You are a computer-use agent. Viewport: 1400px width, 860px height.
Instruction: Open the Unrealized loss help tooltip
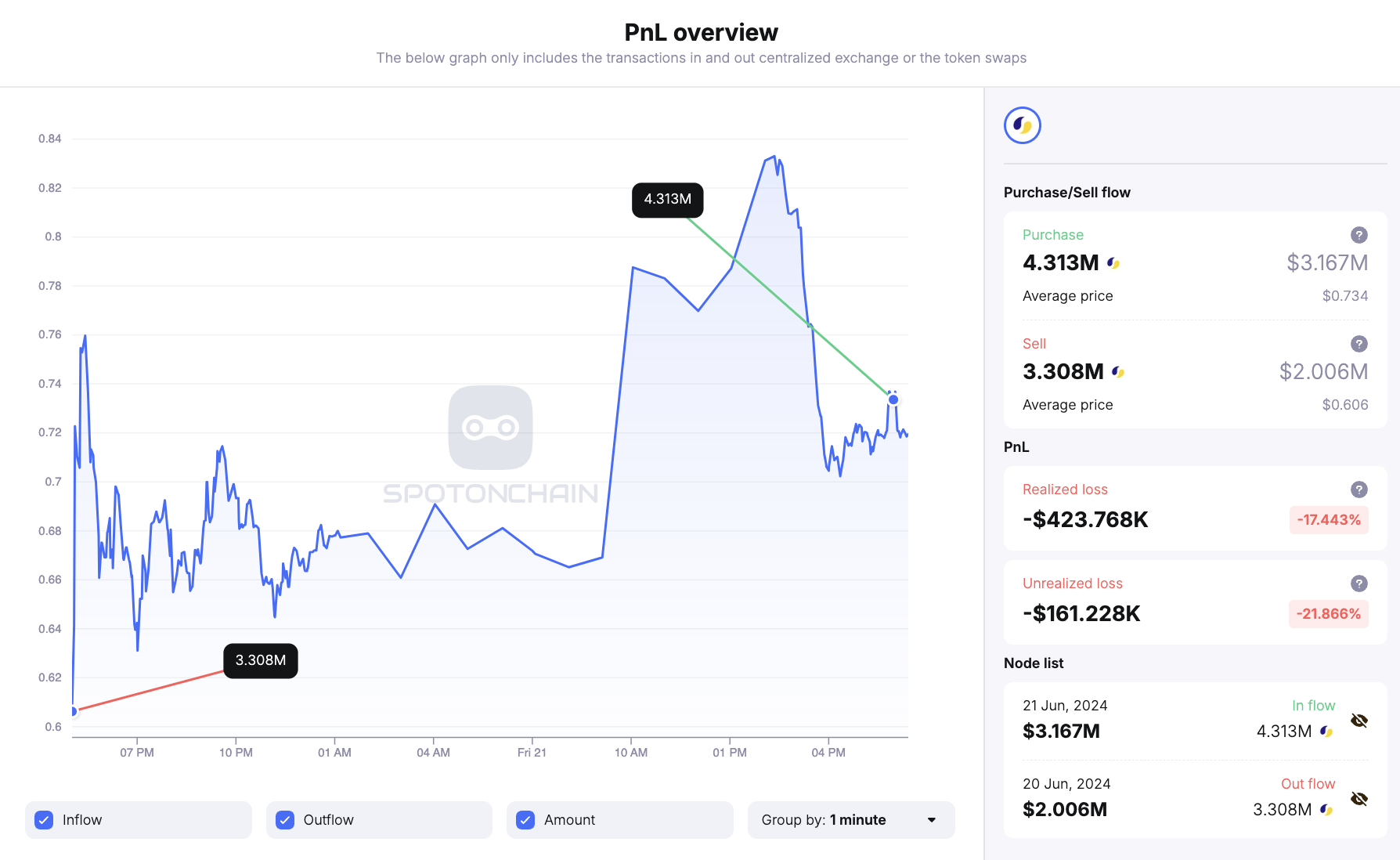(x=1359, y=584)
